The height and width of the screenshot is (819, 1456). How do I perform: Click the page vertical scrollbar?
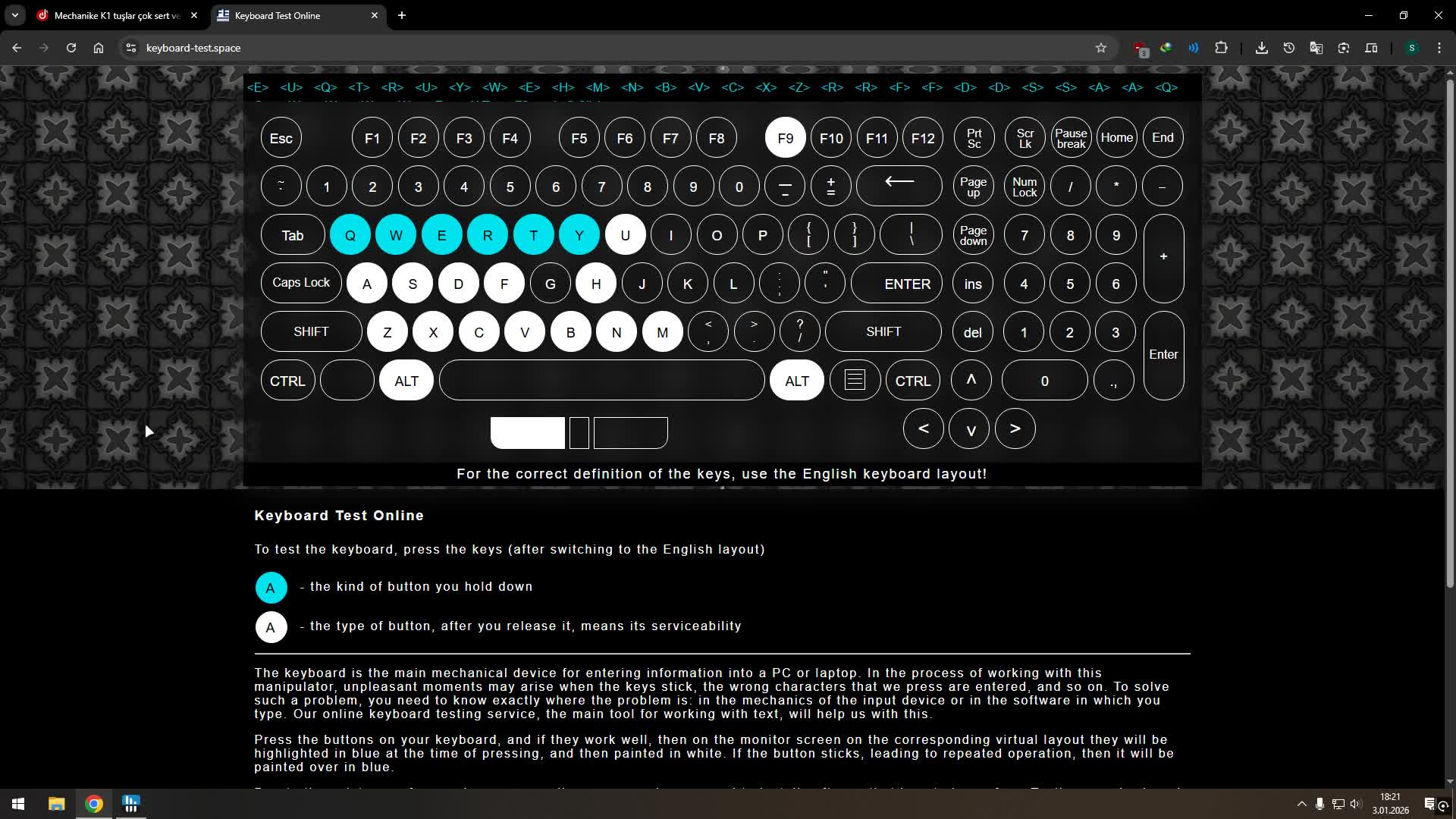pyautogui.click(x=1449, y=334)
